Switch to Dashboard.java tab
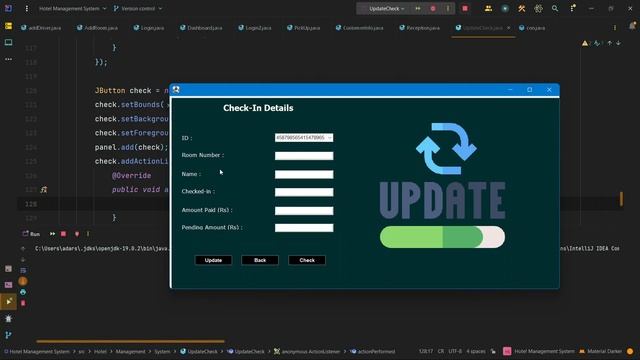The image size is (640, 360). pyautogui.click(x=201, y=28)
